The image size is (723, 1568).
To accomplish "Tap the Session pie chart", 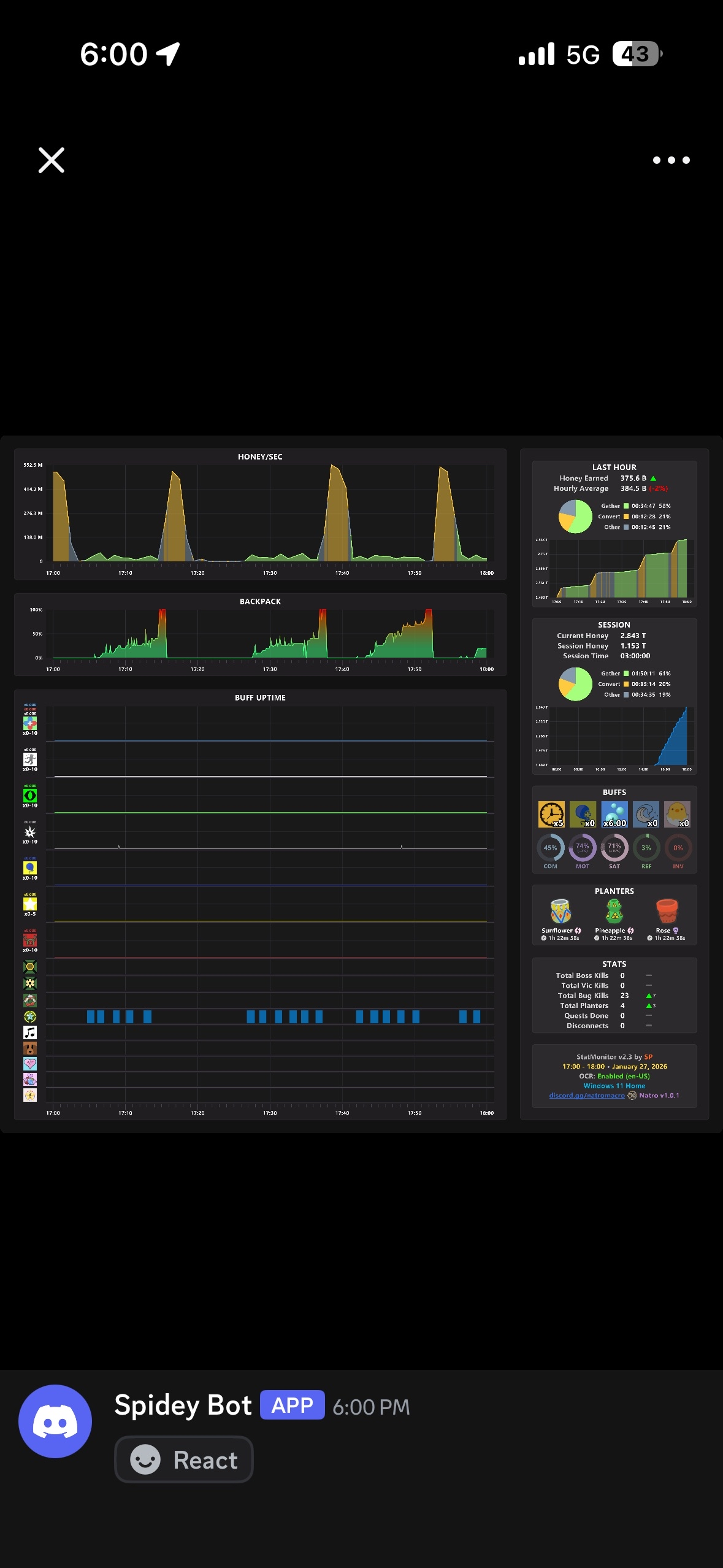I will tap(575, 684).
